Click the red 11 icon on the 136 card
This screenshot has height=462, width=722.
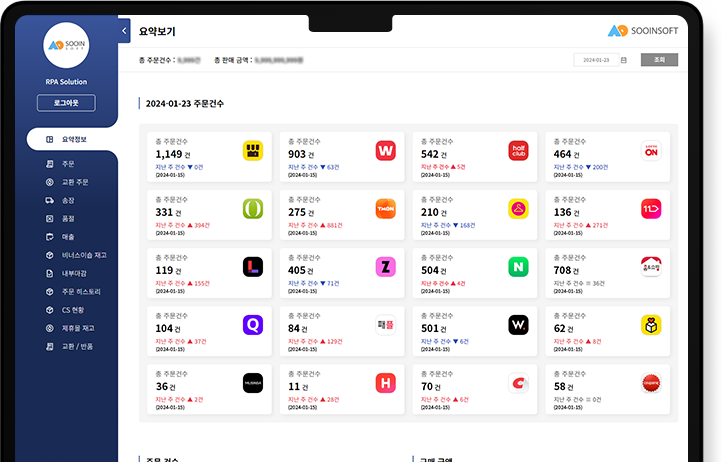(651, 209)
